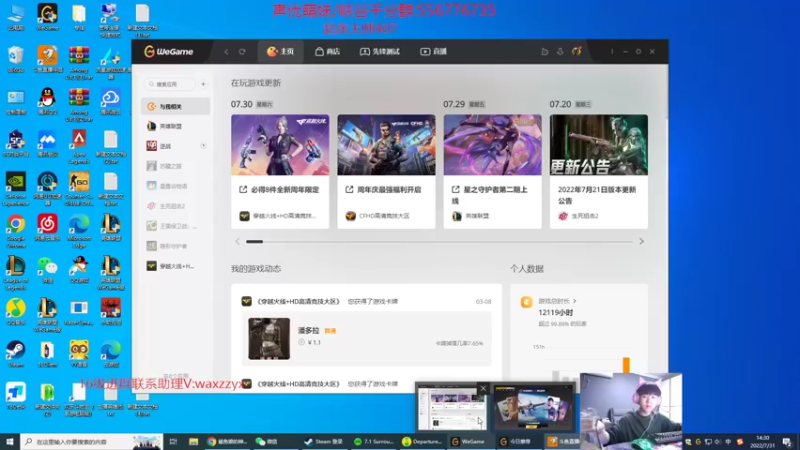The height and width of the screenshot is (450, 800).
Task: Click the WeGame logo
Action: (x=169, y=52)
